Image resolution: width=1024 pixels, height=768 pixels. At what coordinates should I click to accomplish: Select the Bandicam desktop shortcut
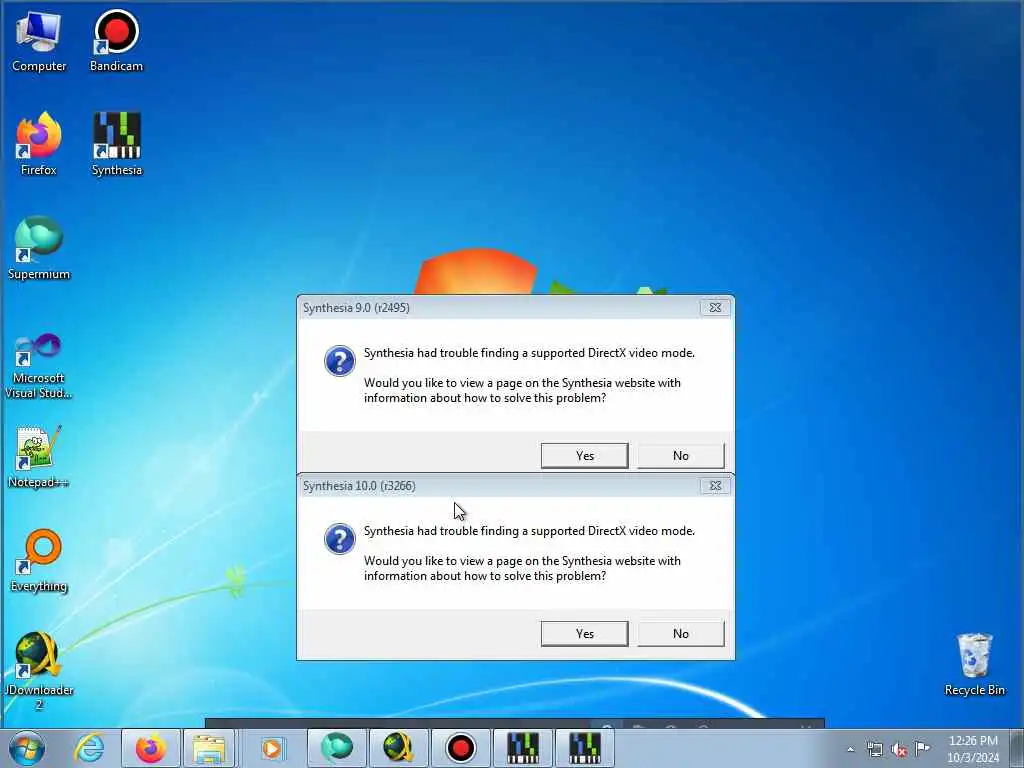(116, 40)
